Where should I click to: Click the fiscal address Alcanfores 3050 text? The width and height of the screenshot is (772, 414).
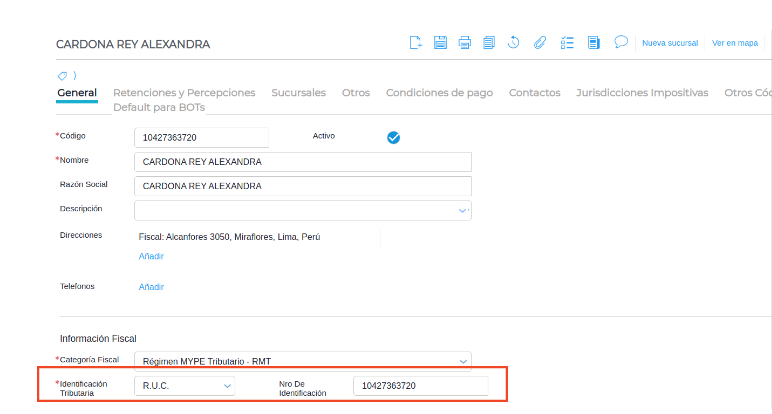tap(229, 237)
